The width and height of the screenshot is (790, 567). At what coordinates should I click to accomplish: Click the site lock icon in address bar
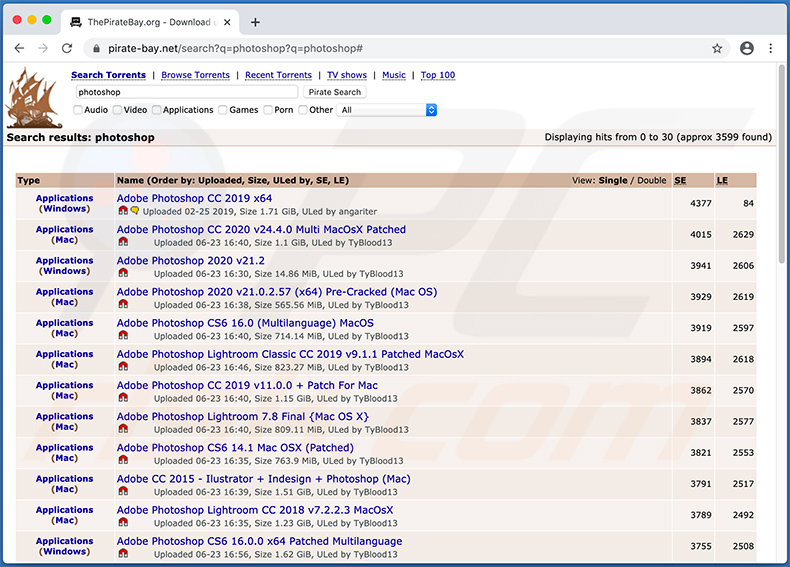tap(96, 49)
